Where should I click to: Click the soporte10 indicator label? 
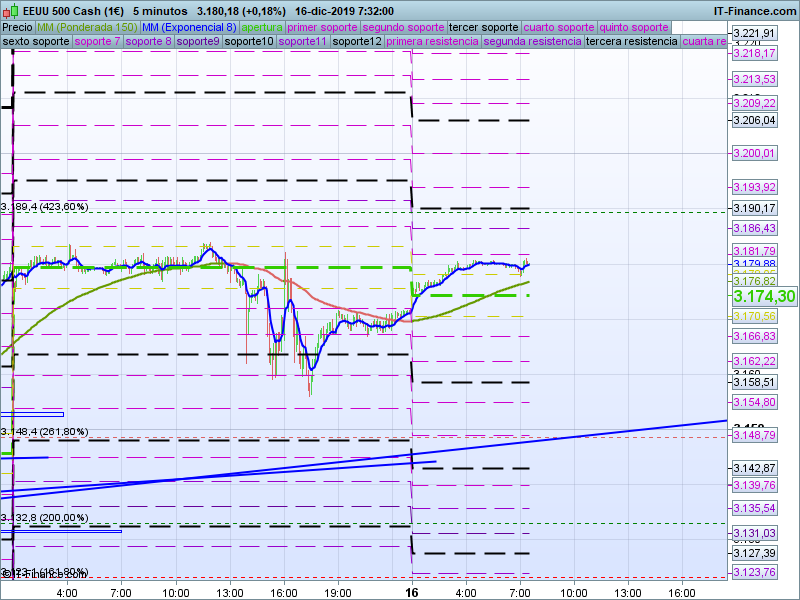pyautogui.click(x=249, y=42)
